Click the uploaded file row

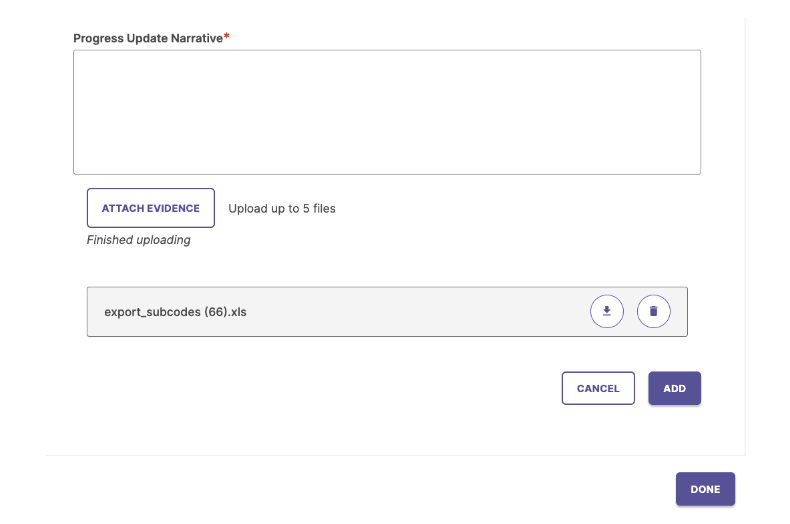click(387, 312)
